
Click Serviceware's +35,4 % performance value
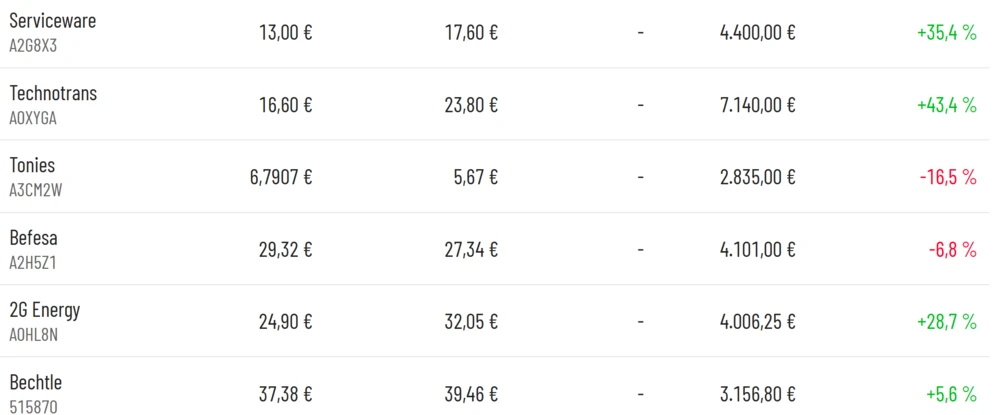946,32
